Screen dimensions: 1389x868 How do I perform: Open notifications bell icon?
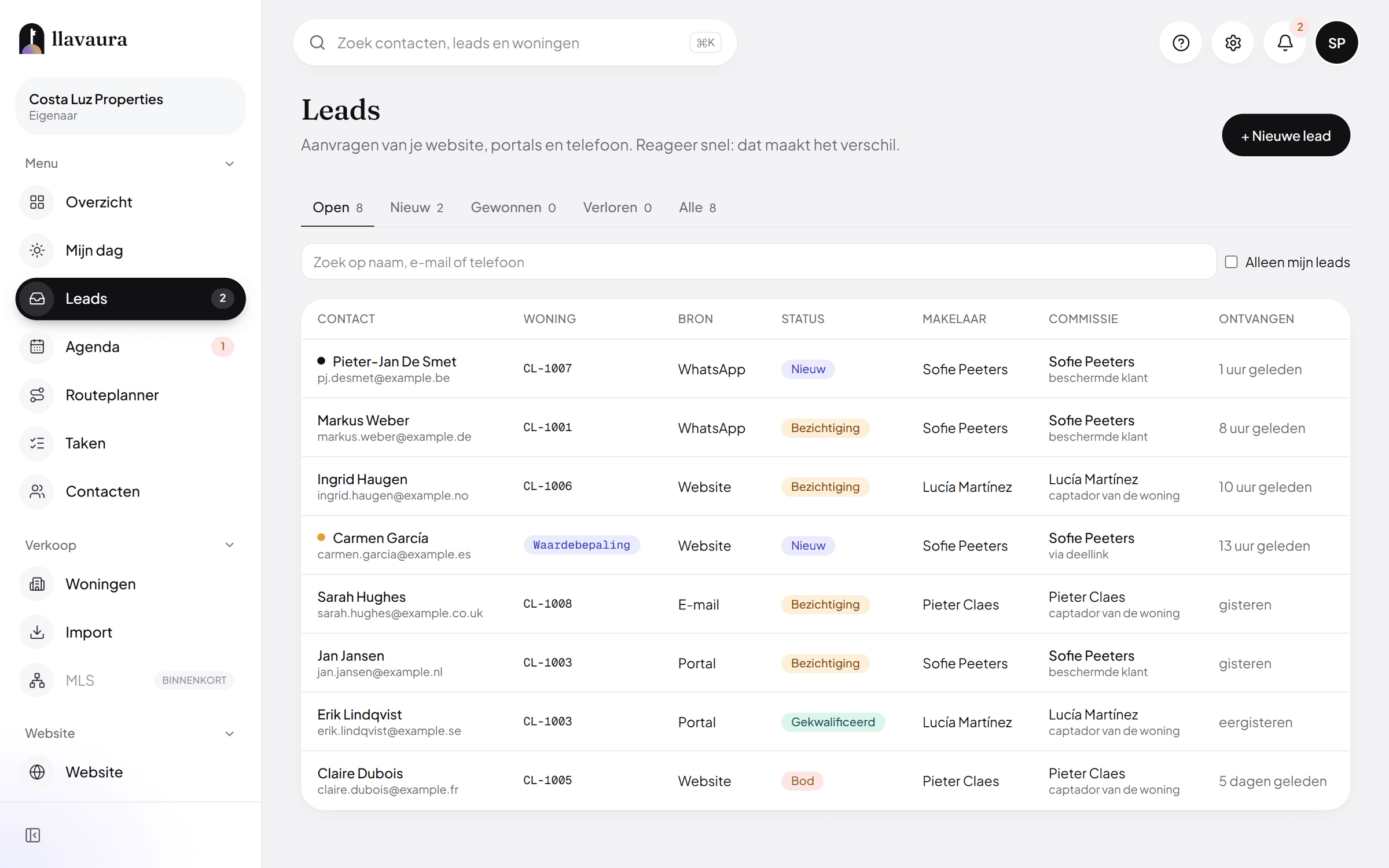tap(1285, 43)
